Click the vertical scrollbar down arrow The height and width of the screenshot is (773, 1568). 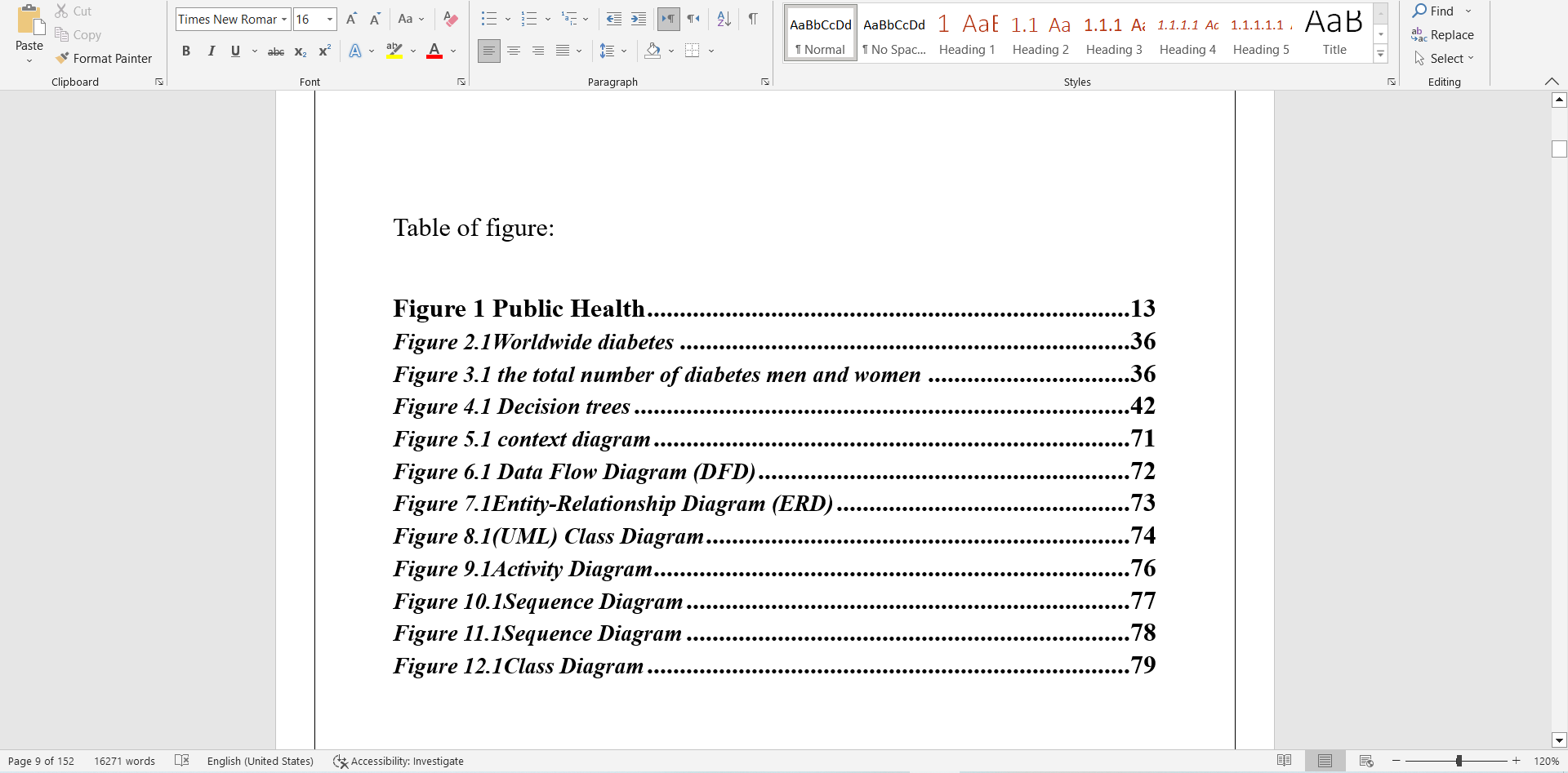coord(1559,740)
